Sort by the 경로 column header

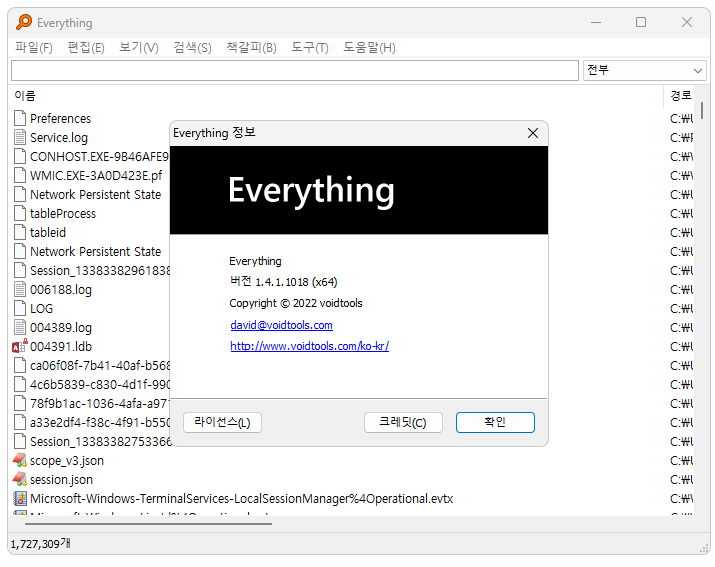pyautogui.click(x=680, y=96)
